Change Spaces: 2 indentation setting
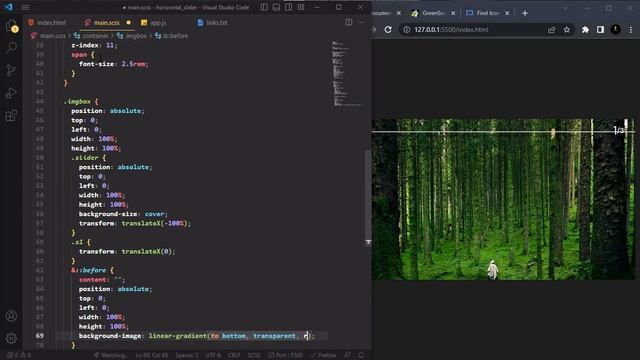 click(187, 355)
